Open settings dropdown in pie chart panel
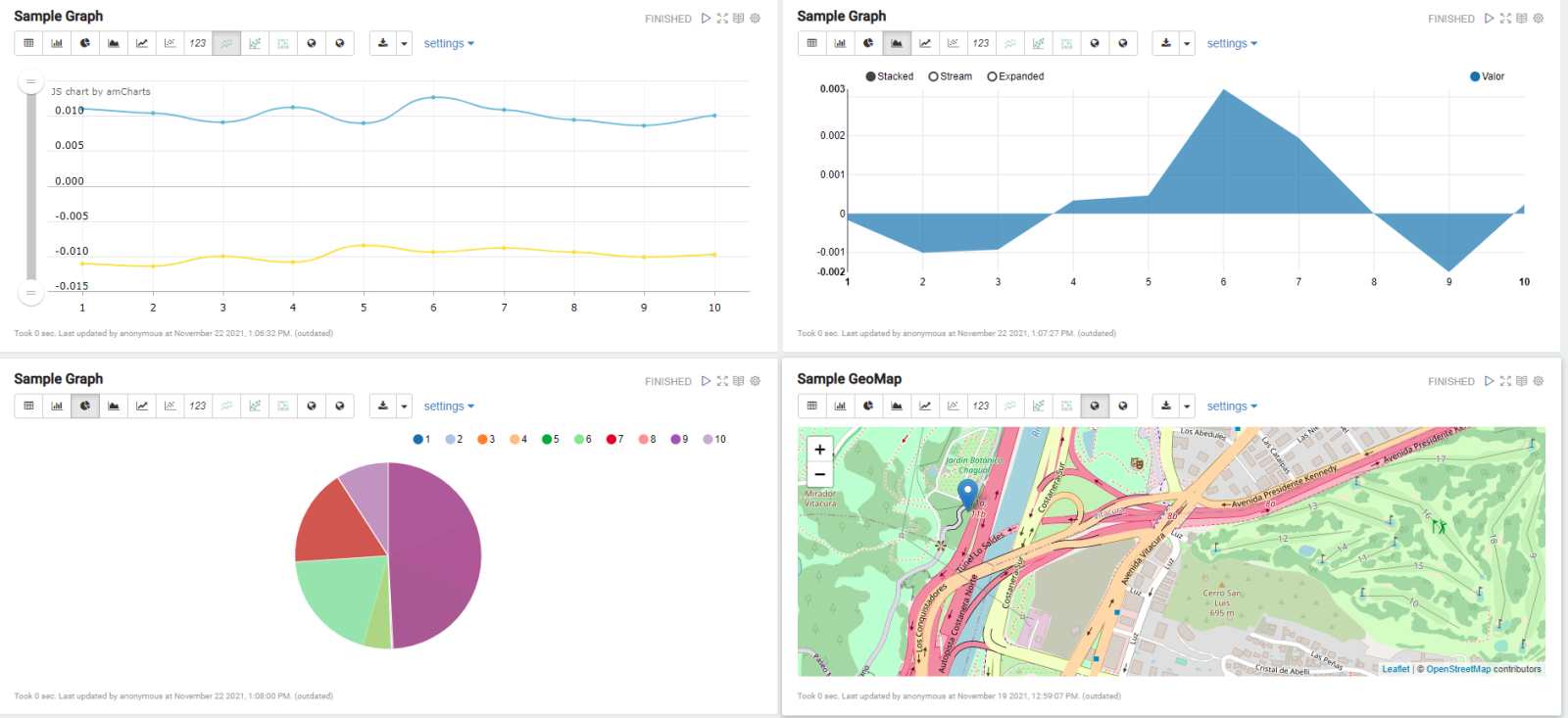Screen dimensions: 1568x718 point(449,407)
